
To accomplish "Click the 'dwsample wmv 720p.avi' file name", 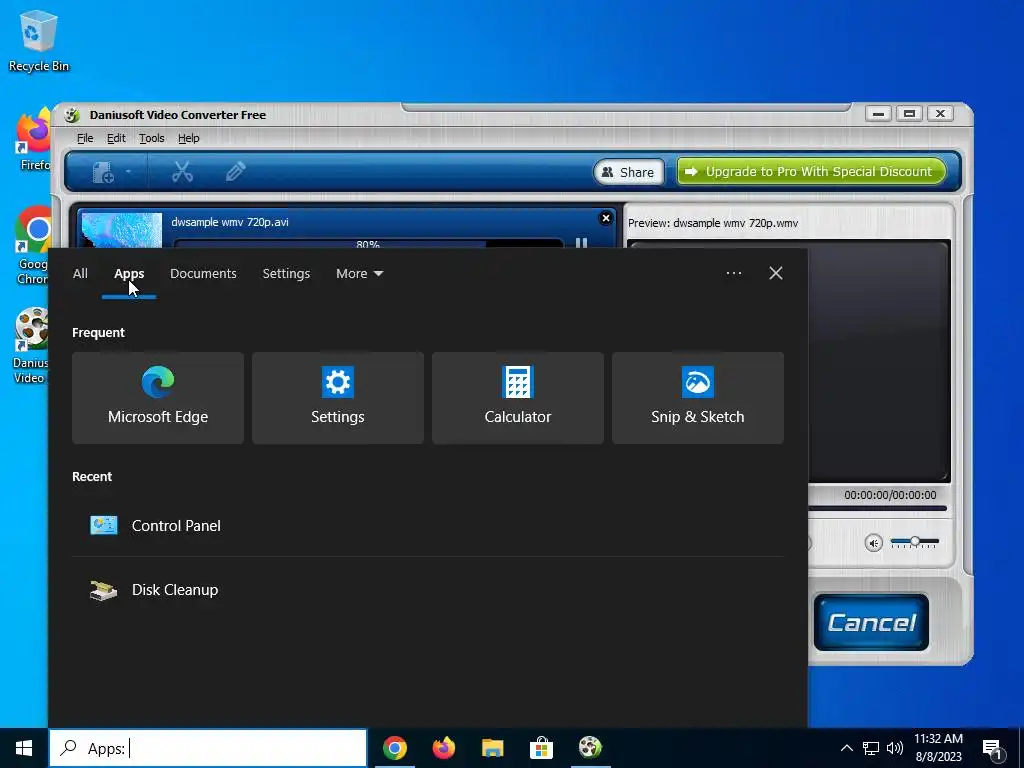I will (230, 222).
